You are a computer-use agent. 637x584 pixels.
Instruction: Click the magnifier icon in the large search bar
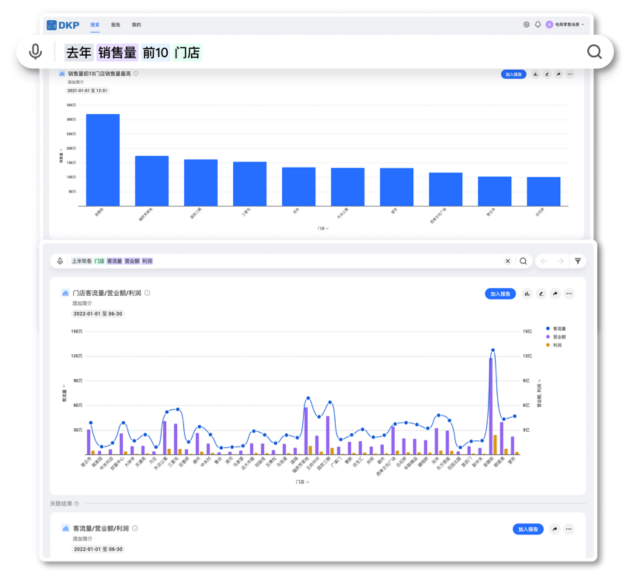[594, 52]
